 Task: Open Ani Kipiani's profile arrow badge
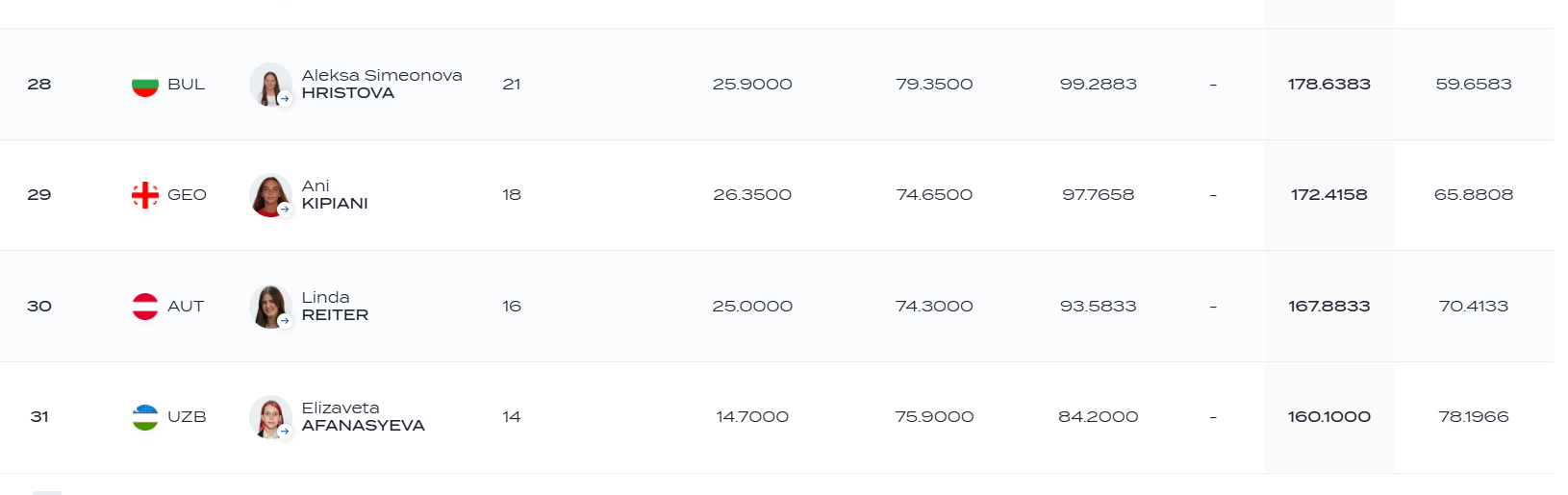tap(285, 209)
